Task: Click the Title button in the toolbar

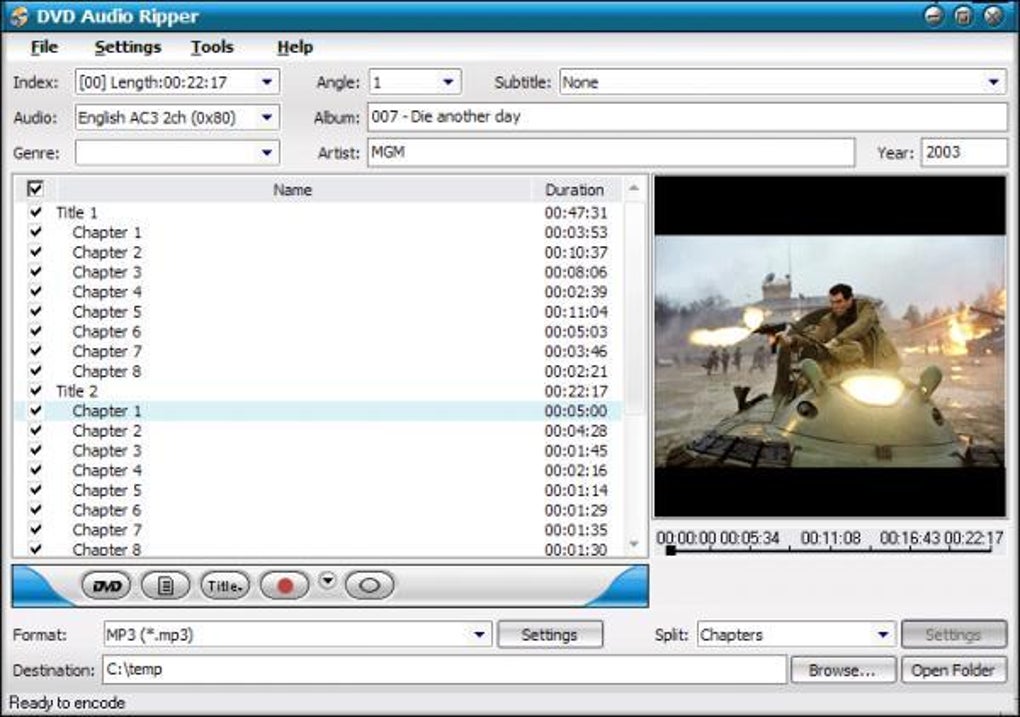Action: pos(225,586)
